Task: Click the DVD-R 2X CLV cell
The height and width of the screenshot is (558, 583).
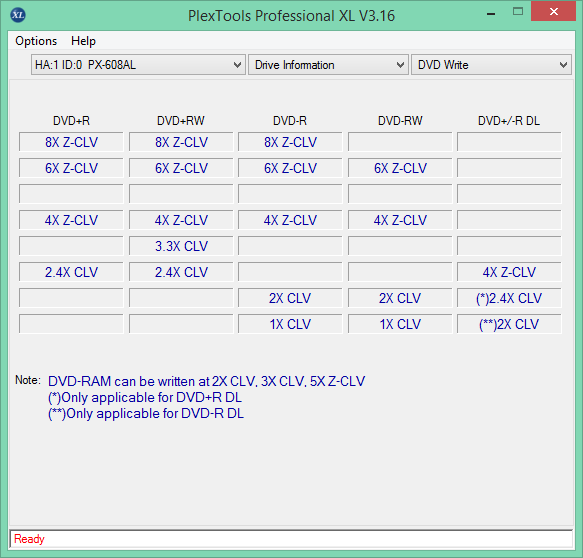Action: click(x=290, y=298)
